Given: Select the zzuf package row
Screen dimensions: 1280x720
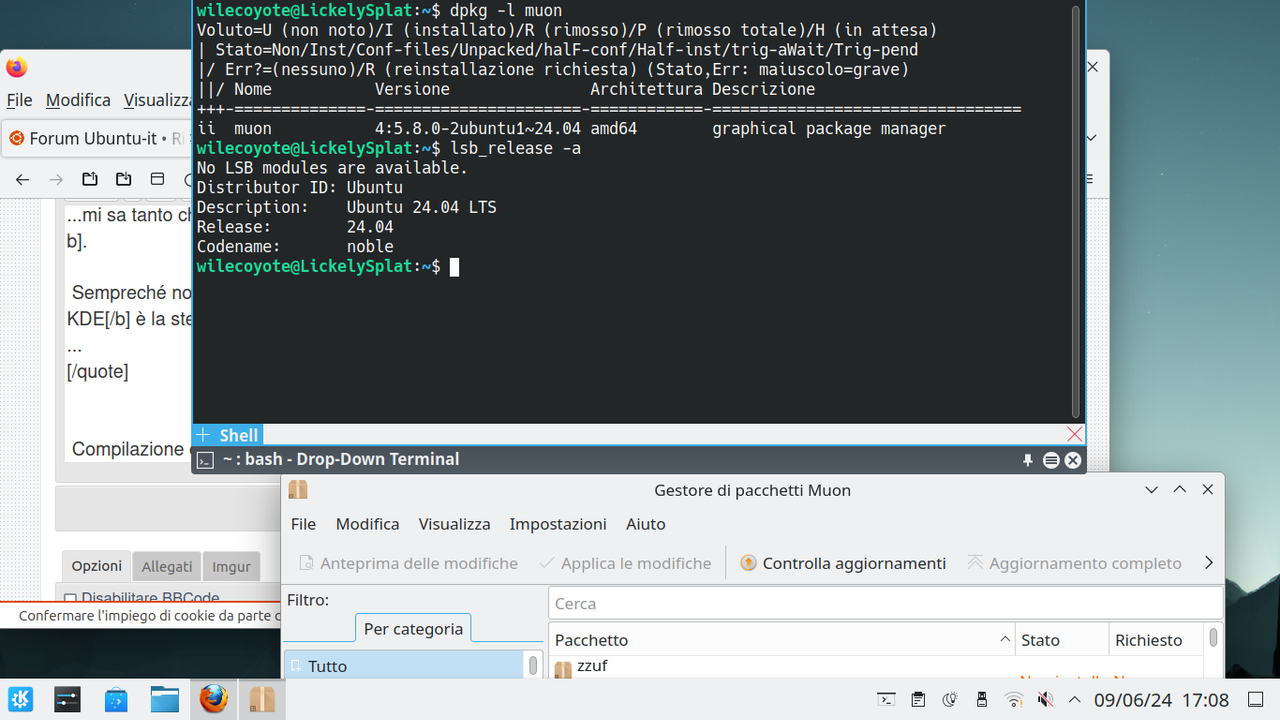Looking at the screenshot, I should 876,667.
